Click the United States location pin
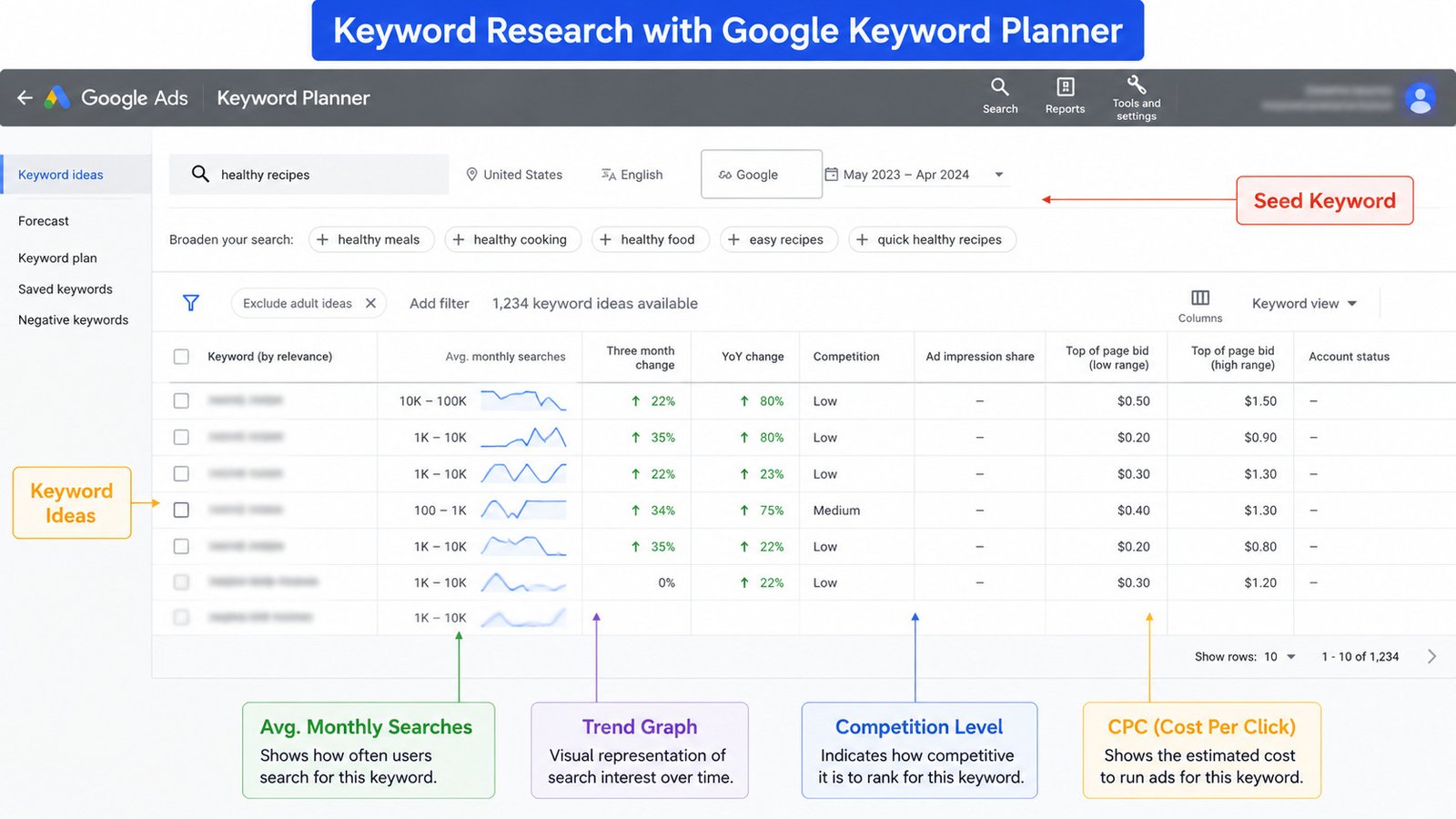This screenshot has height=819, width=1456. pos(471,175)
